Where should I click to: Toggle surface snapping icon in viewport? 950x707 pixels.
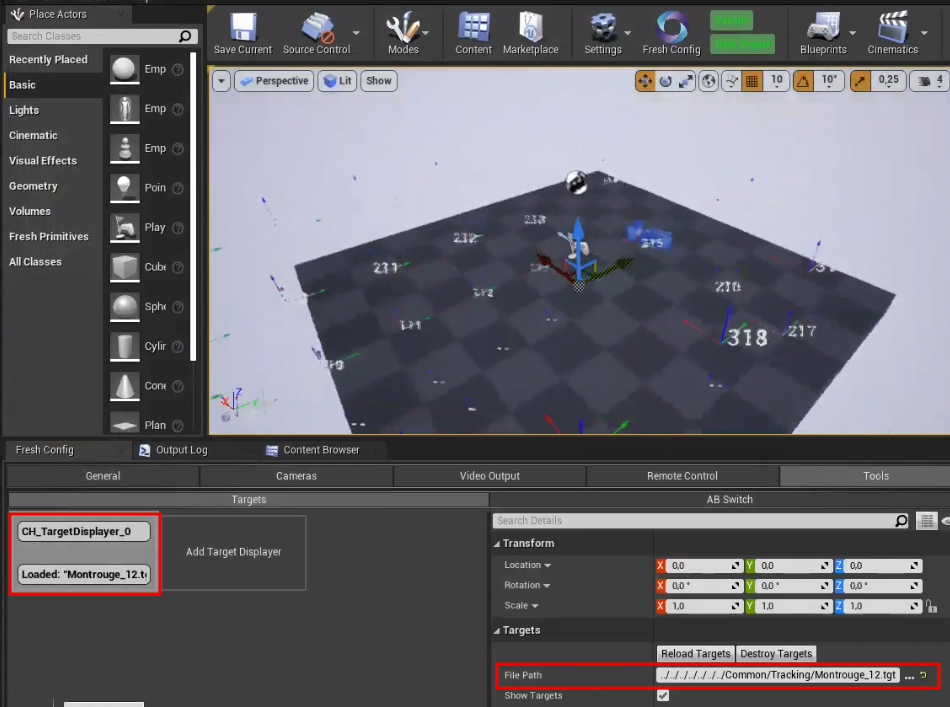(731, 81)
